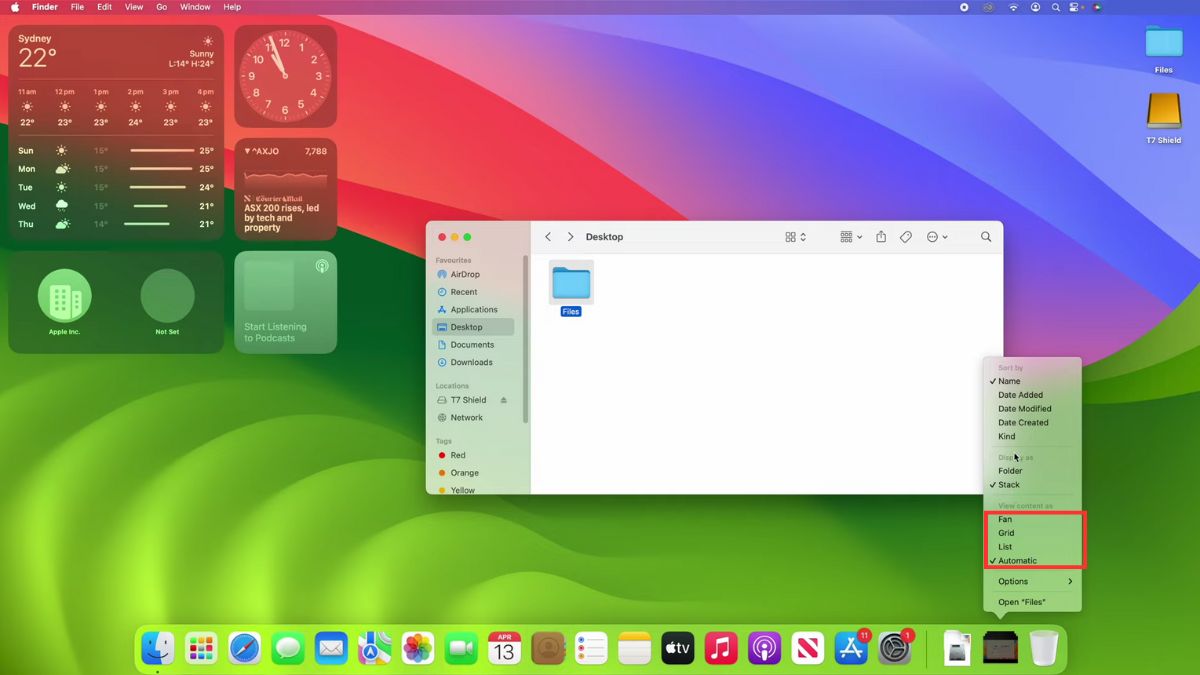The width and height of the screenshot is (1200, 675).
Task: Set View content as Grid
Action: point(1005,533)
